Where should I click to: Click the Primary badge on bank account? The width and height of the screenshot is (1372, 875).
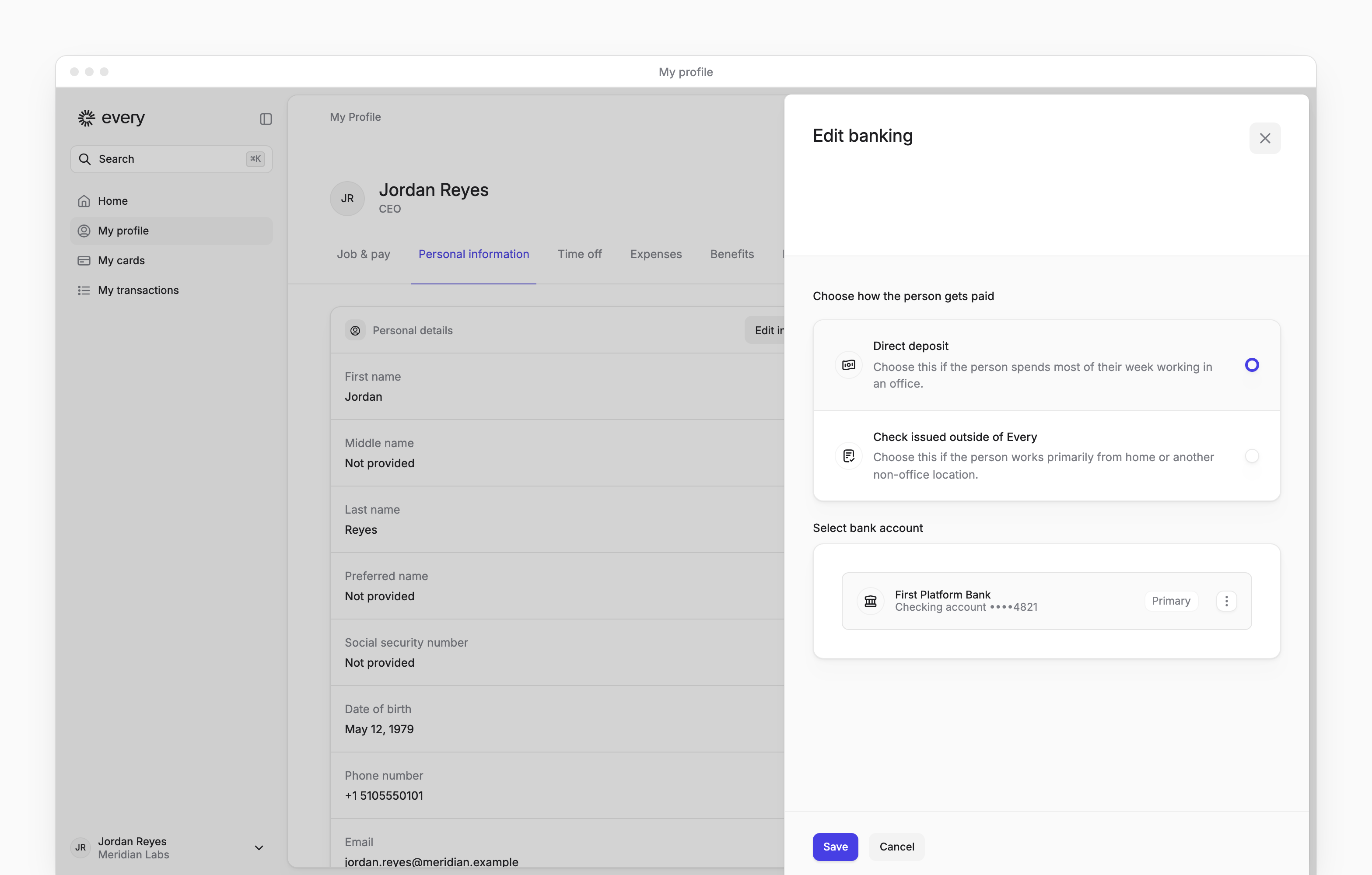pos(1171,601)
